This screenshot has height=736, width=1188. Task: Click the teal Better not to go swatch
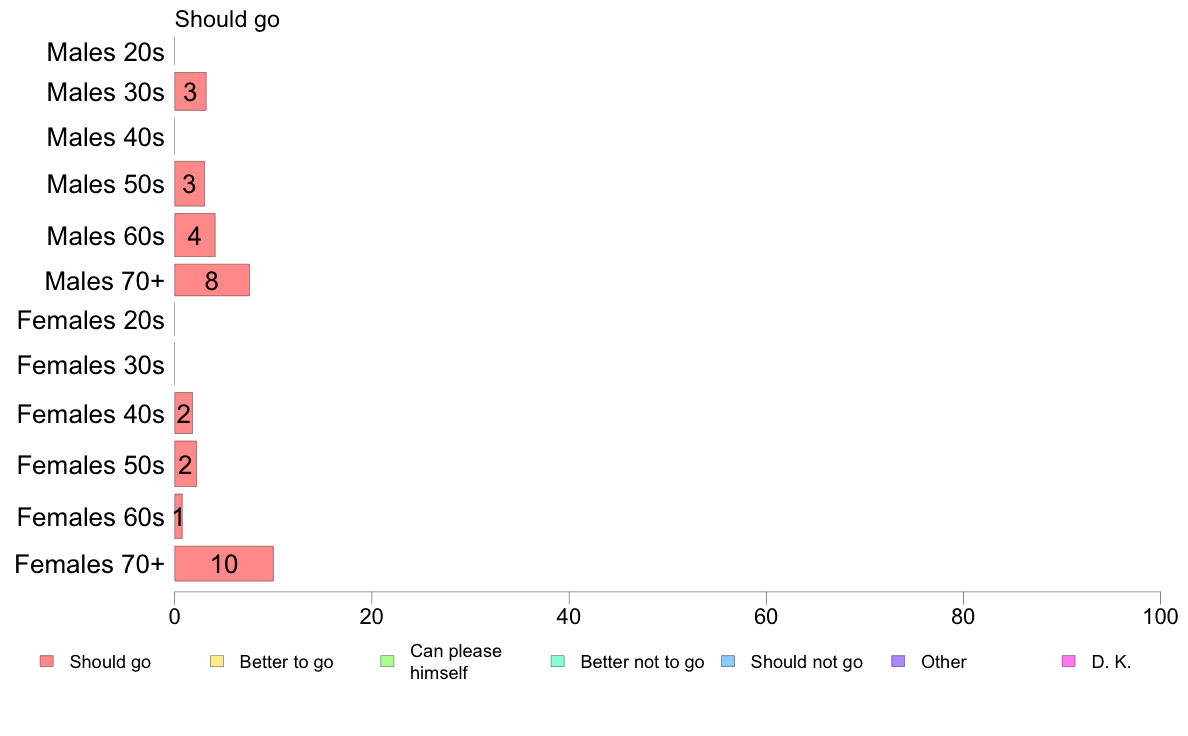point(558,661)
